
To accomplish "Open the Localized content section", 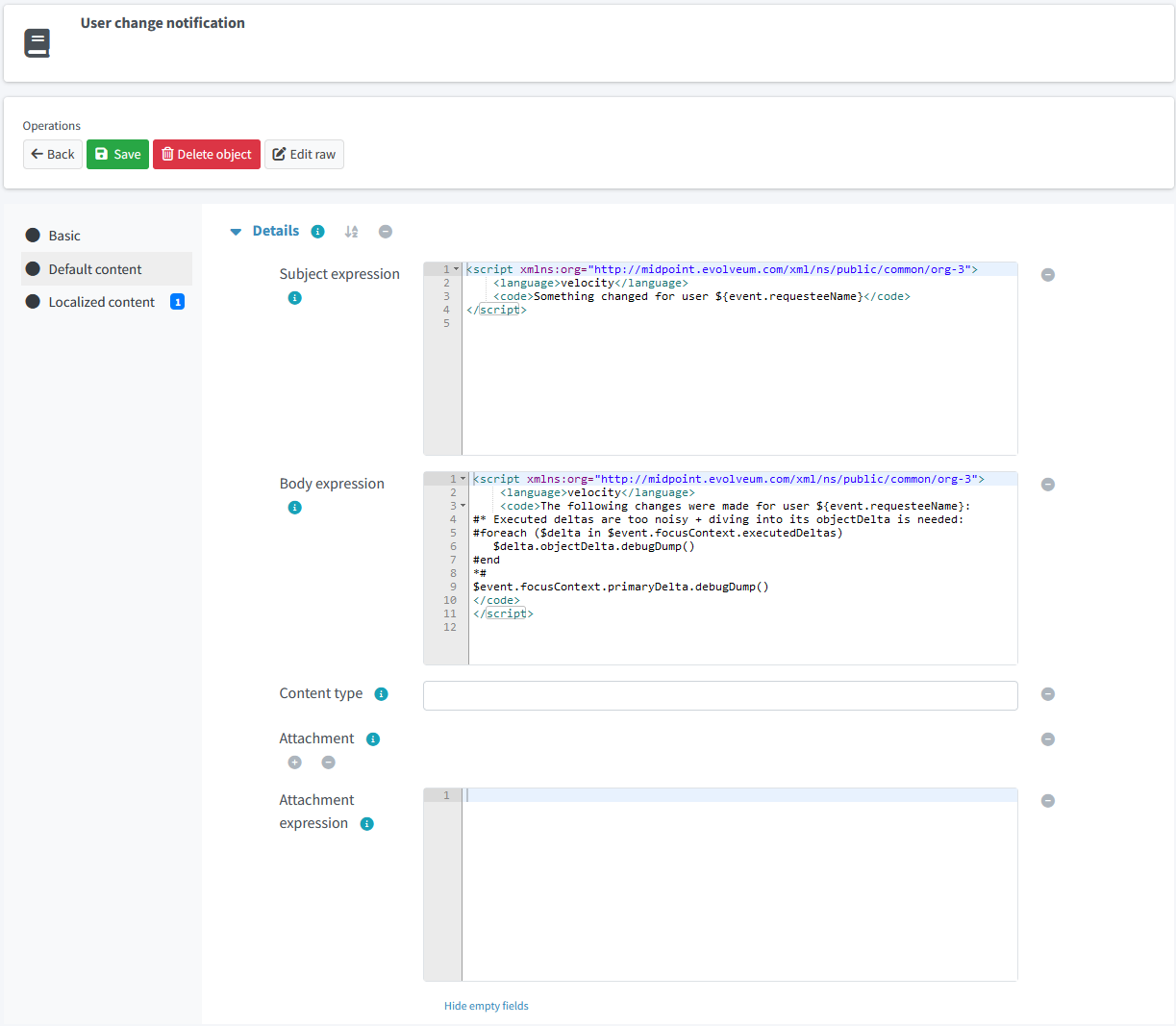I will 100,301.
